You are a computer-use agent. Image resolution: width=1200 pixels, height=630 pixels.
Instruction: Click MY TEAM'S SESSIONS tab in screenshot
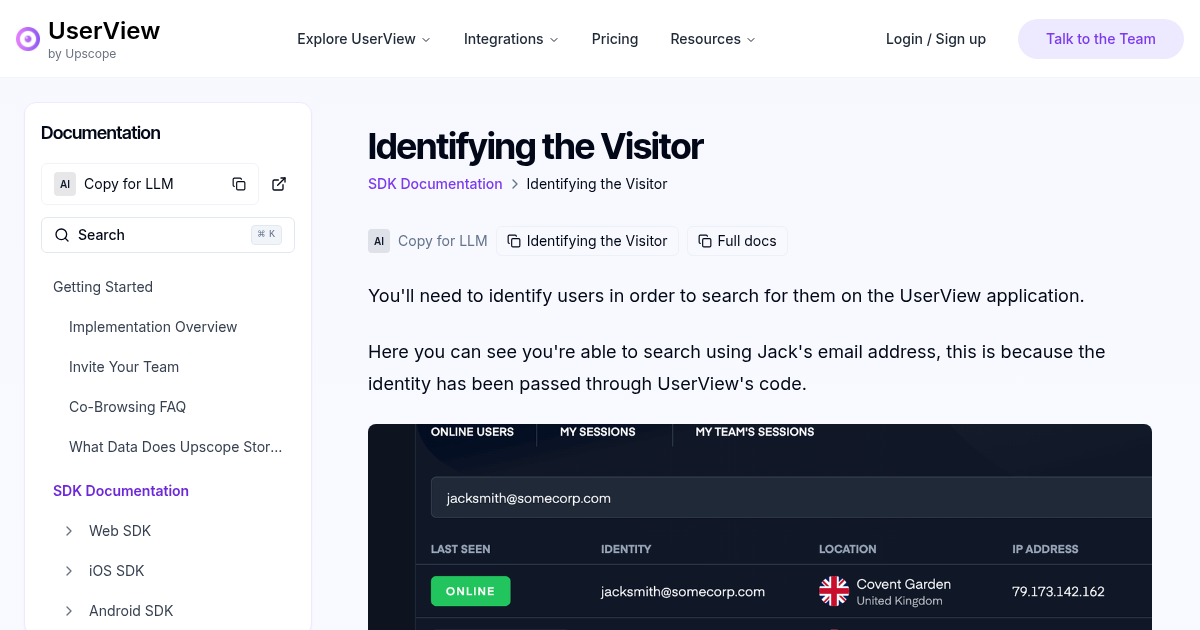tap(755, 432)
